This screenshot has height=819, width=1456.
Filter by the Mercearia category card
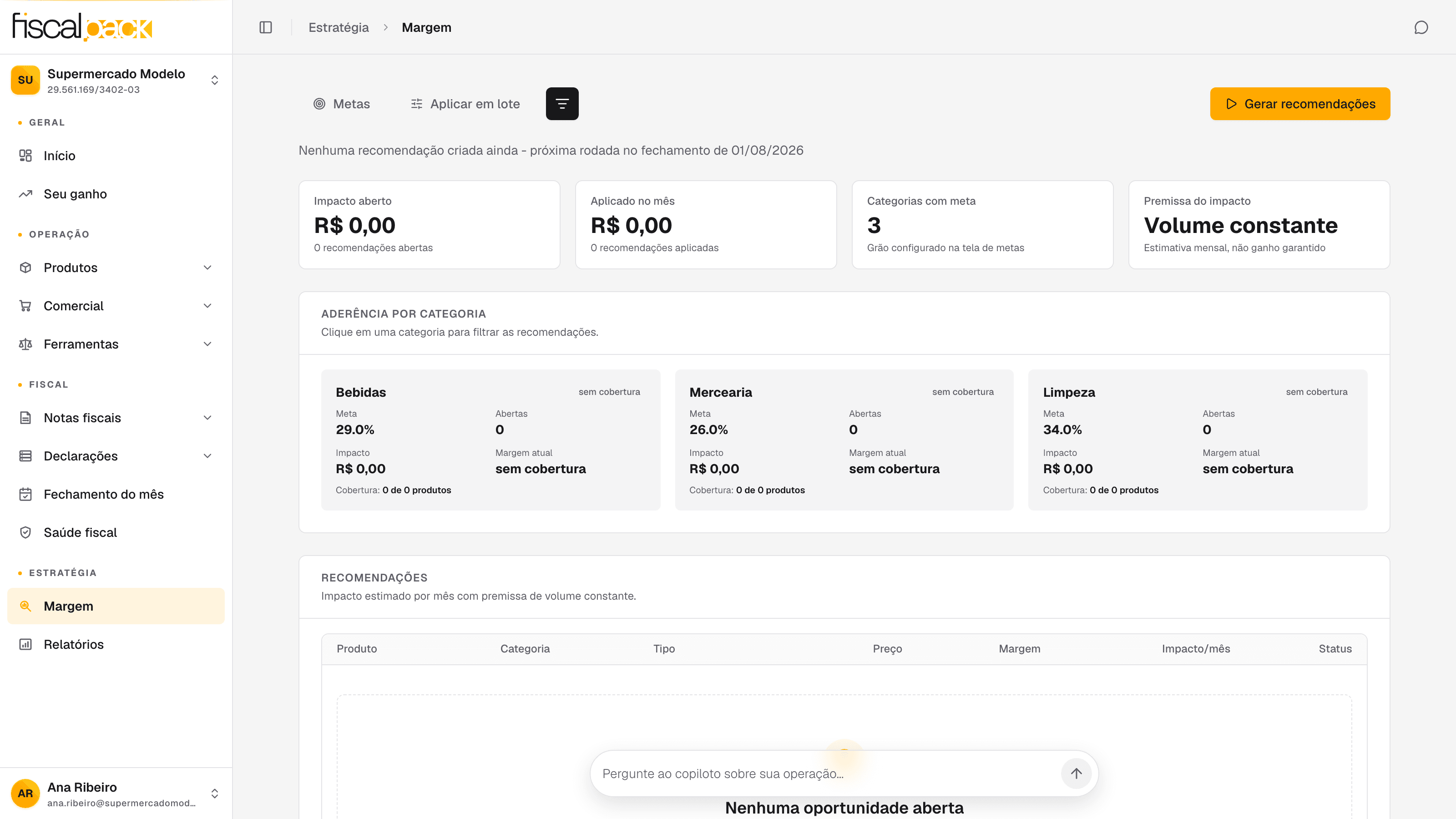[844, 440]
